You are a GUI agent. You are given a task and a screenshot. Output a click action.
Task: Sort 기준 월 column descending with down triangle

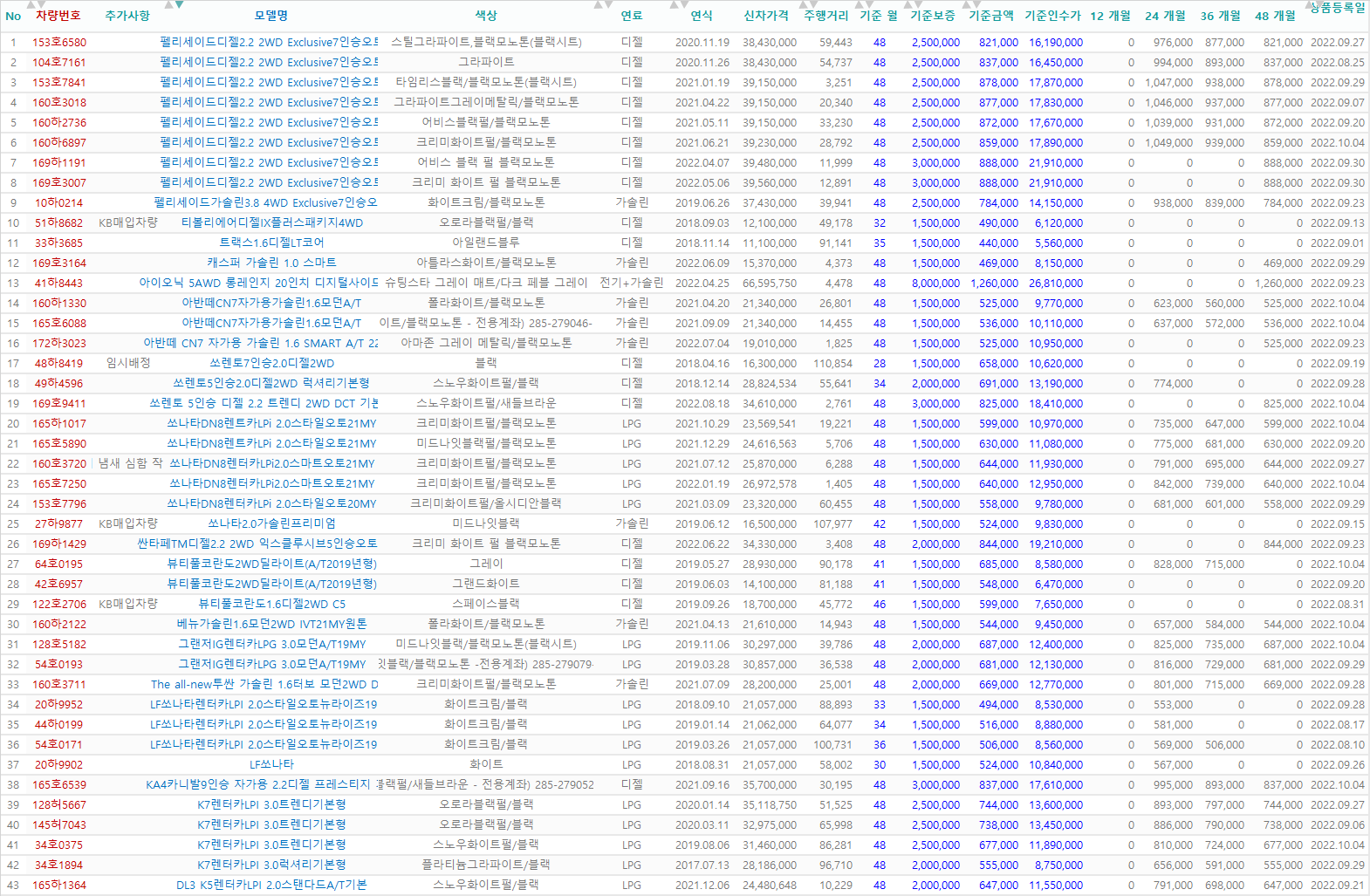[x=868, y=3]
